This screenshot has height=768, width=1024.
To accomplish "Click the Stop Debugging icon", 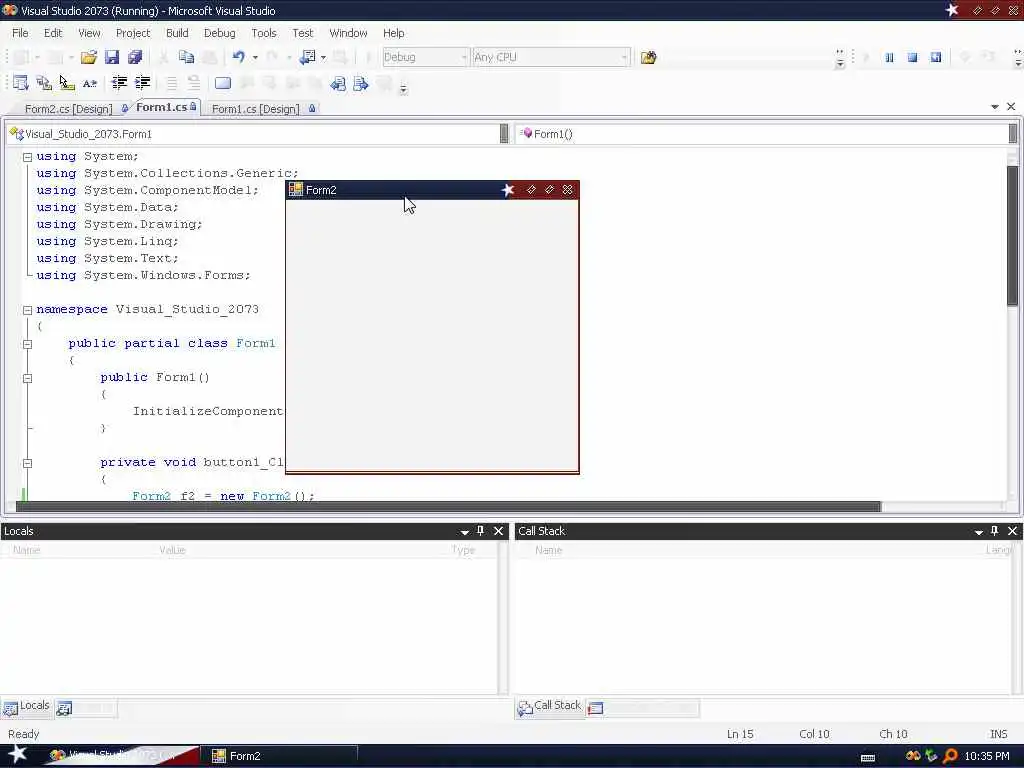I will tap(913, 57).
